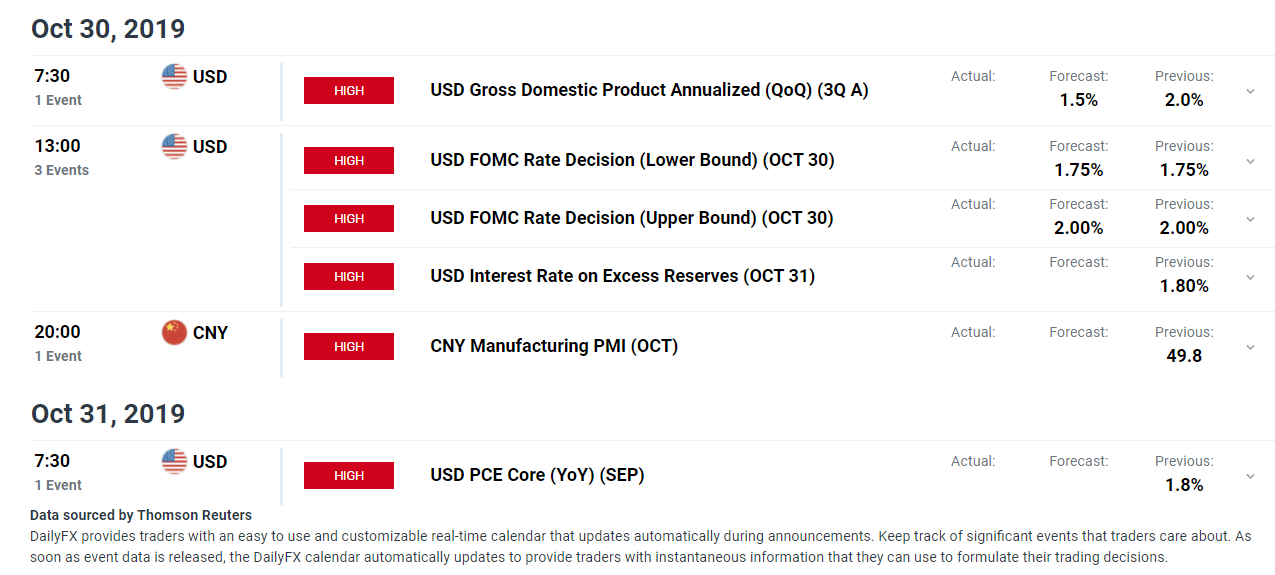Click the US flag icon under Oct 31, 2019
This screenshot has height=575, width=1275.
[174, 461]
